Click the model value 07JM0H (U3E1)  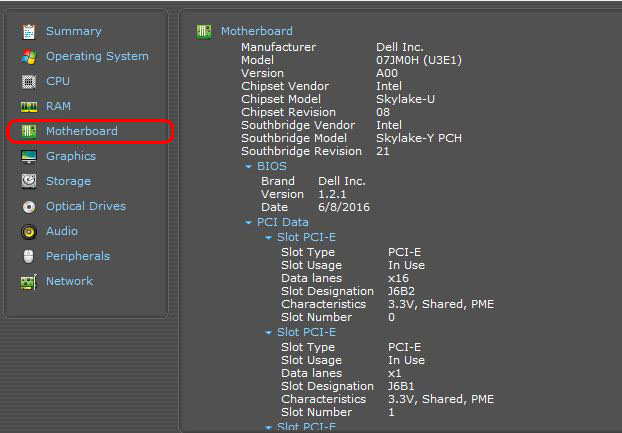[419, 60]
